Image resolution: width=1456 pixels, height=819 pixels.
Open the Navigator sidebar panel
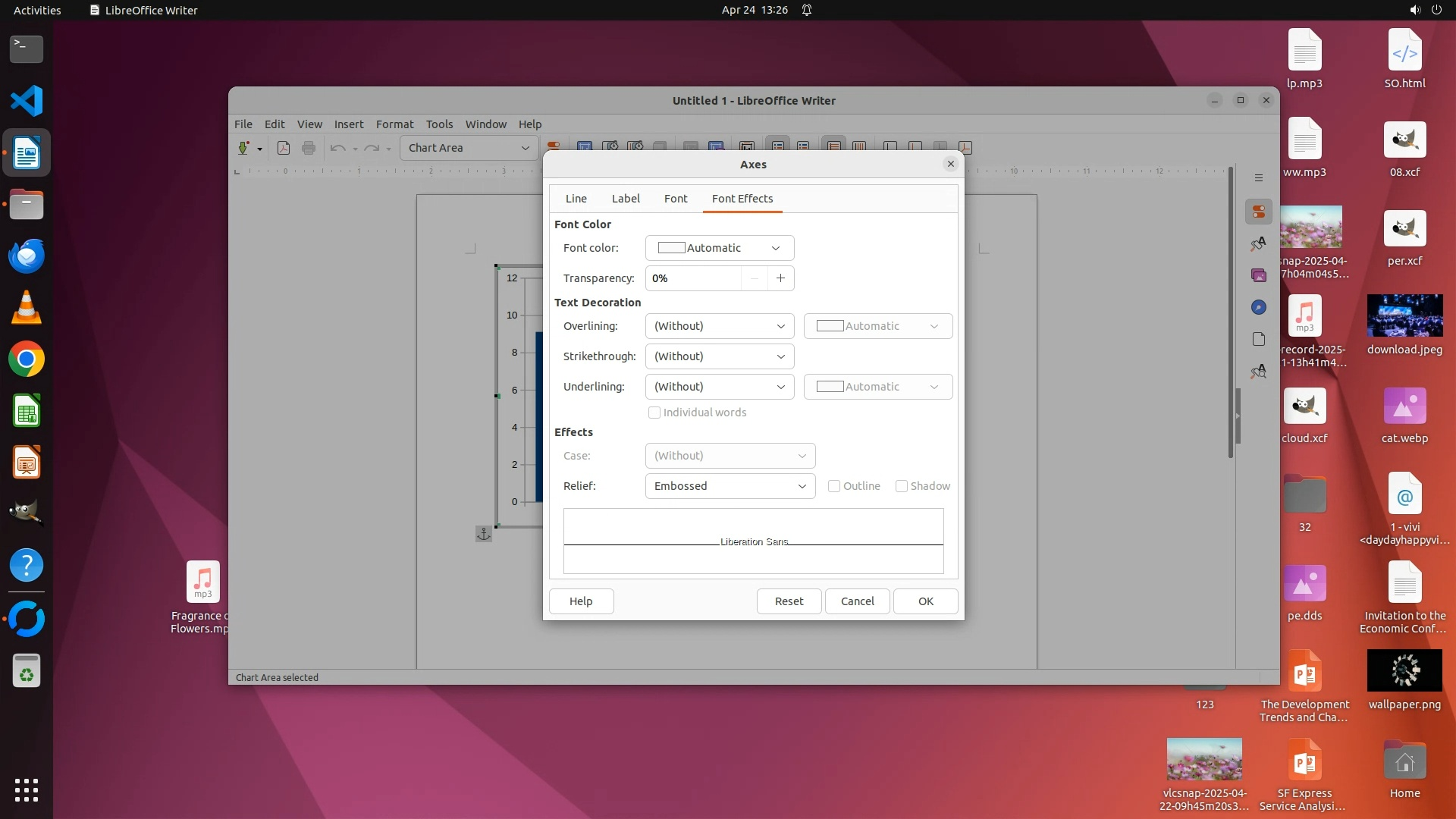coord(1258,307)
